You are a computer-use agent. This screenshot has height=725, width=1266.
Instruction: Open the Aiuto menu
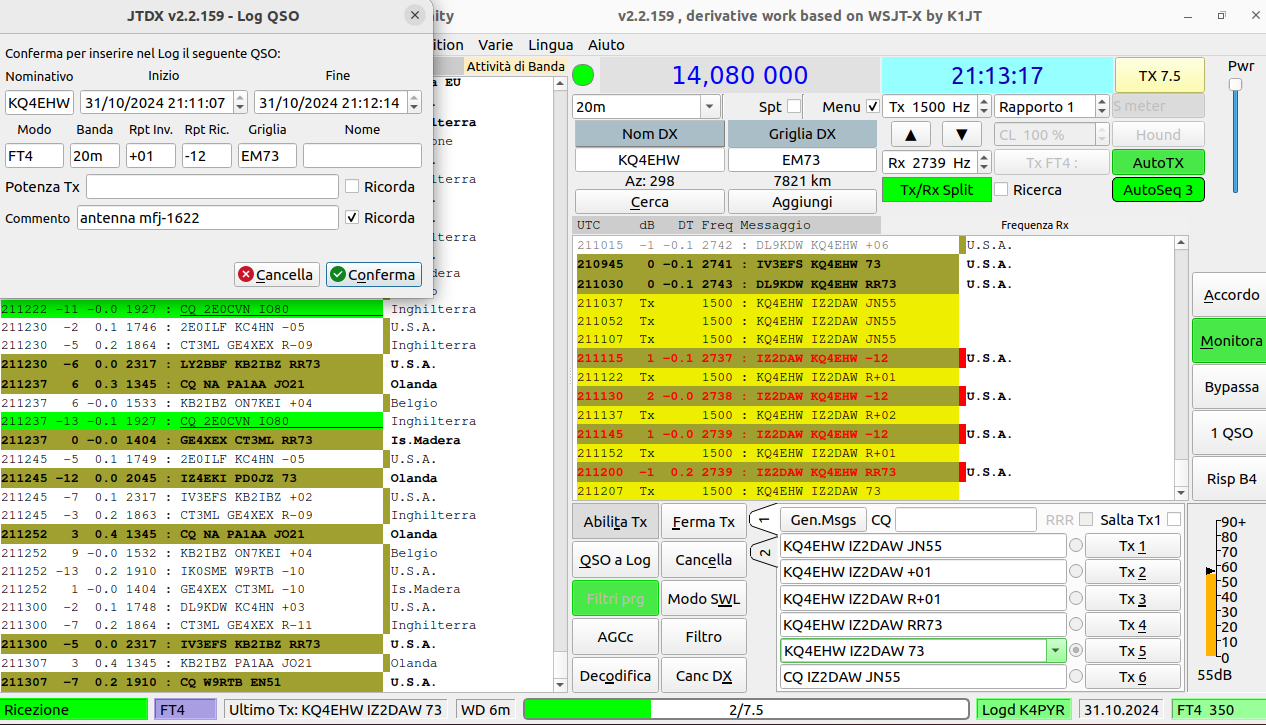(x=606, y=45)
